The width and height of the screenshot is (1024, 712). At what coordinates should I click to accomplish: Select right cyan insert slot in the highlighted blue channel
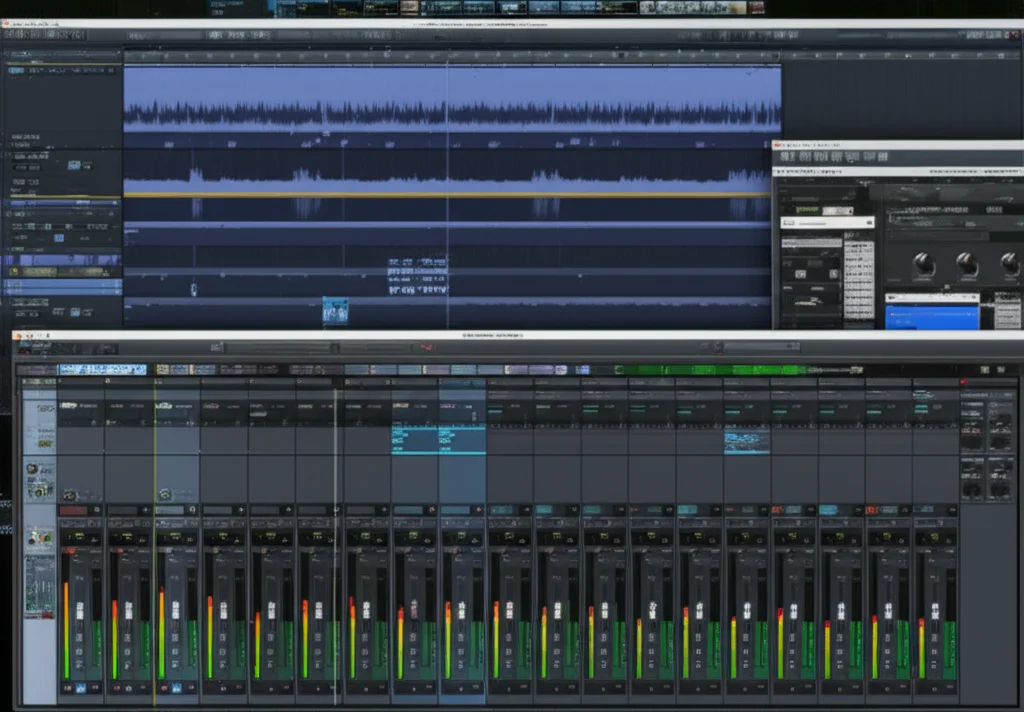point(462,439)
